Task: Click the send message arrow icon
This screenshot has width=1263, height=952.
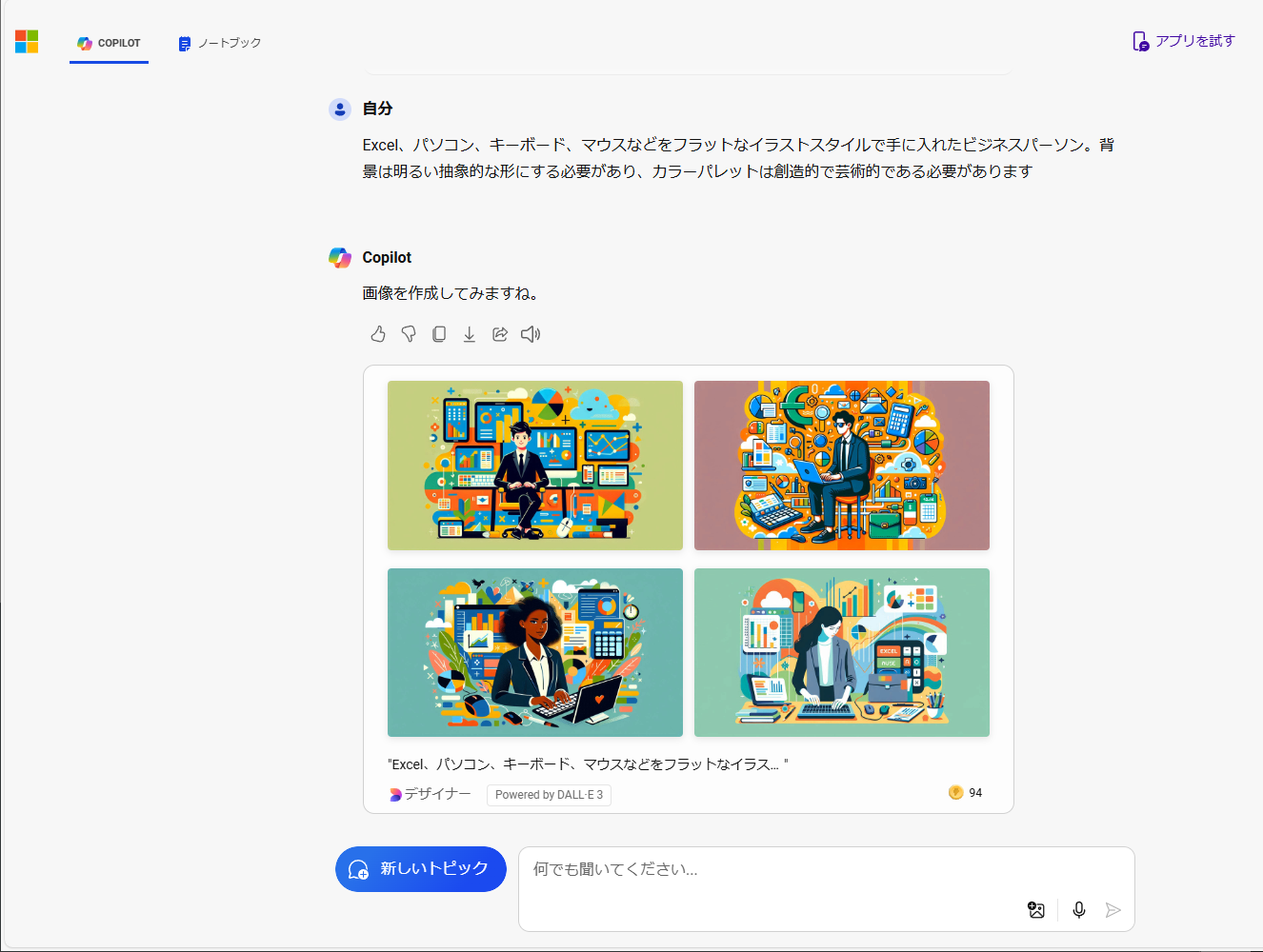Action: coord(1113,910)
